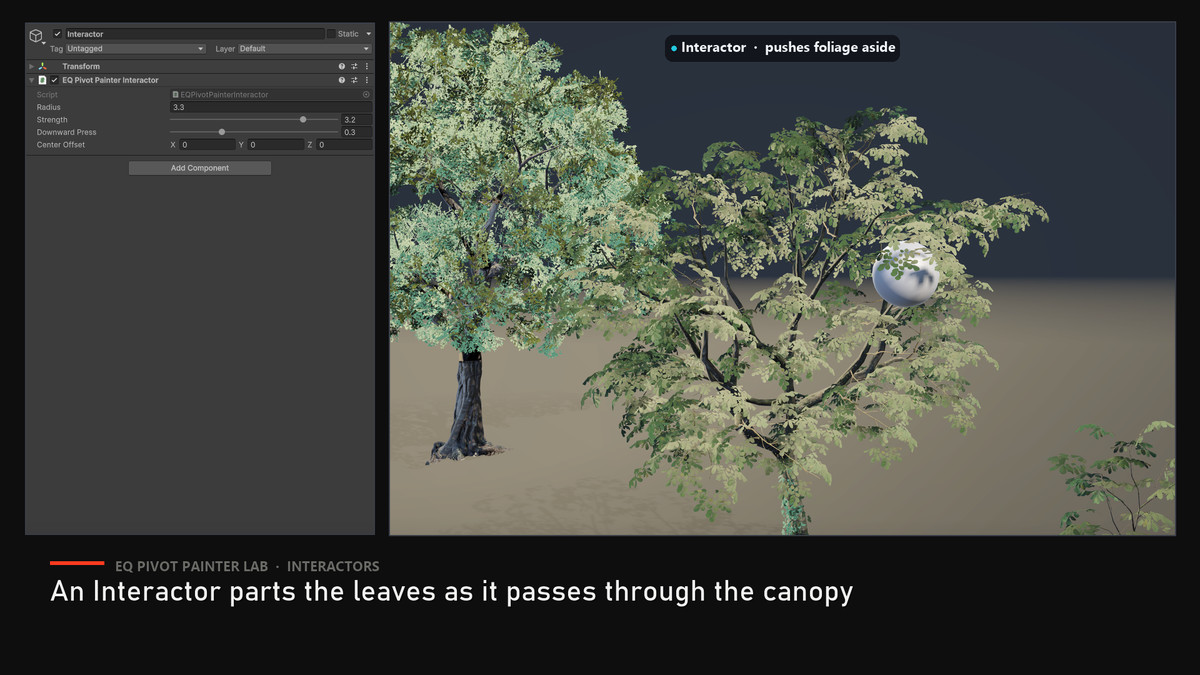Collapse the EQ Pivot Painter Interactor foldout

(x=32, y=80)
